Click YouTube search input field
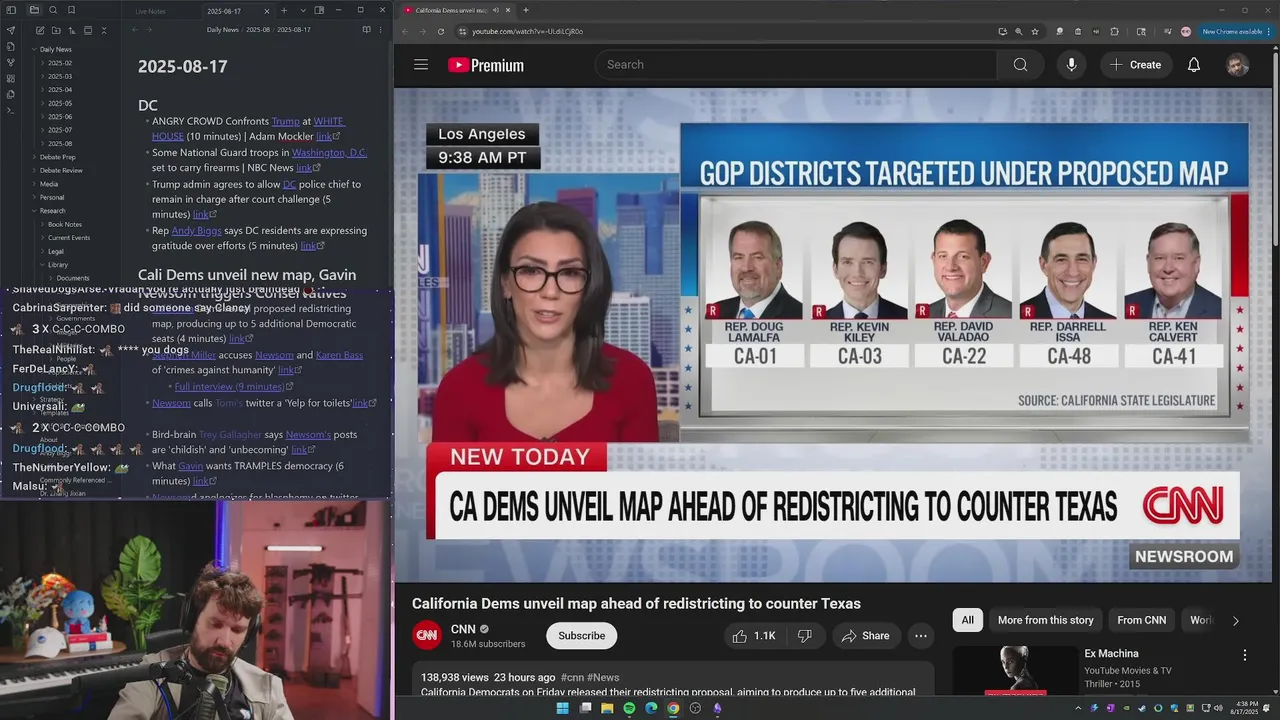 pos(796,64)
